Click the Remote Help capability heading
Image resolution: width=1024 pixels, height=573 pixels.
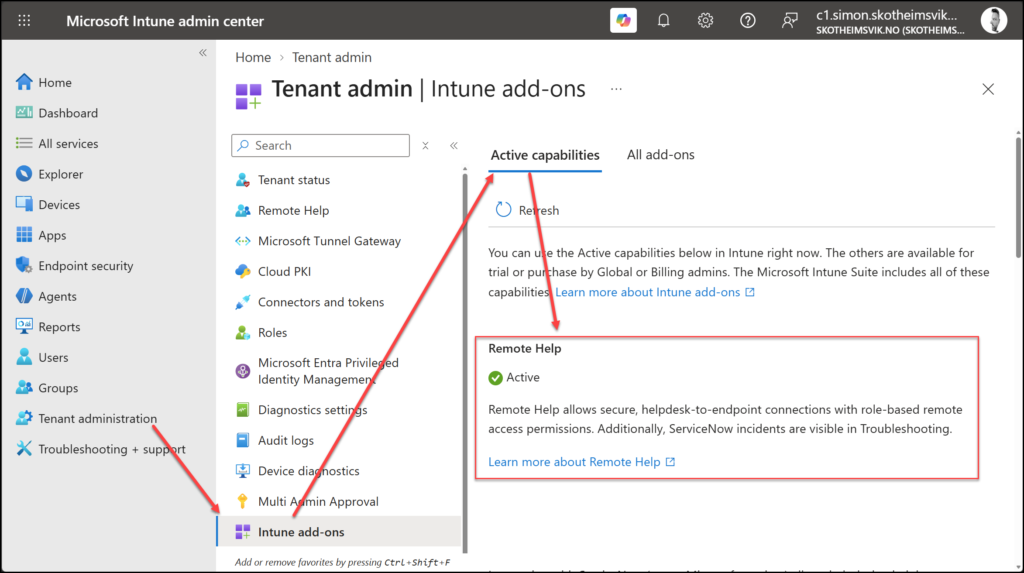(x=525, y=348)
